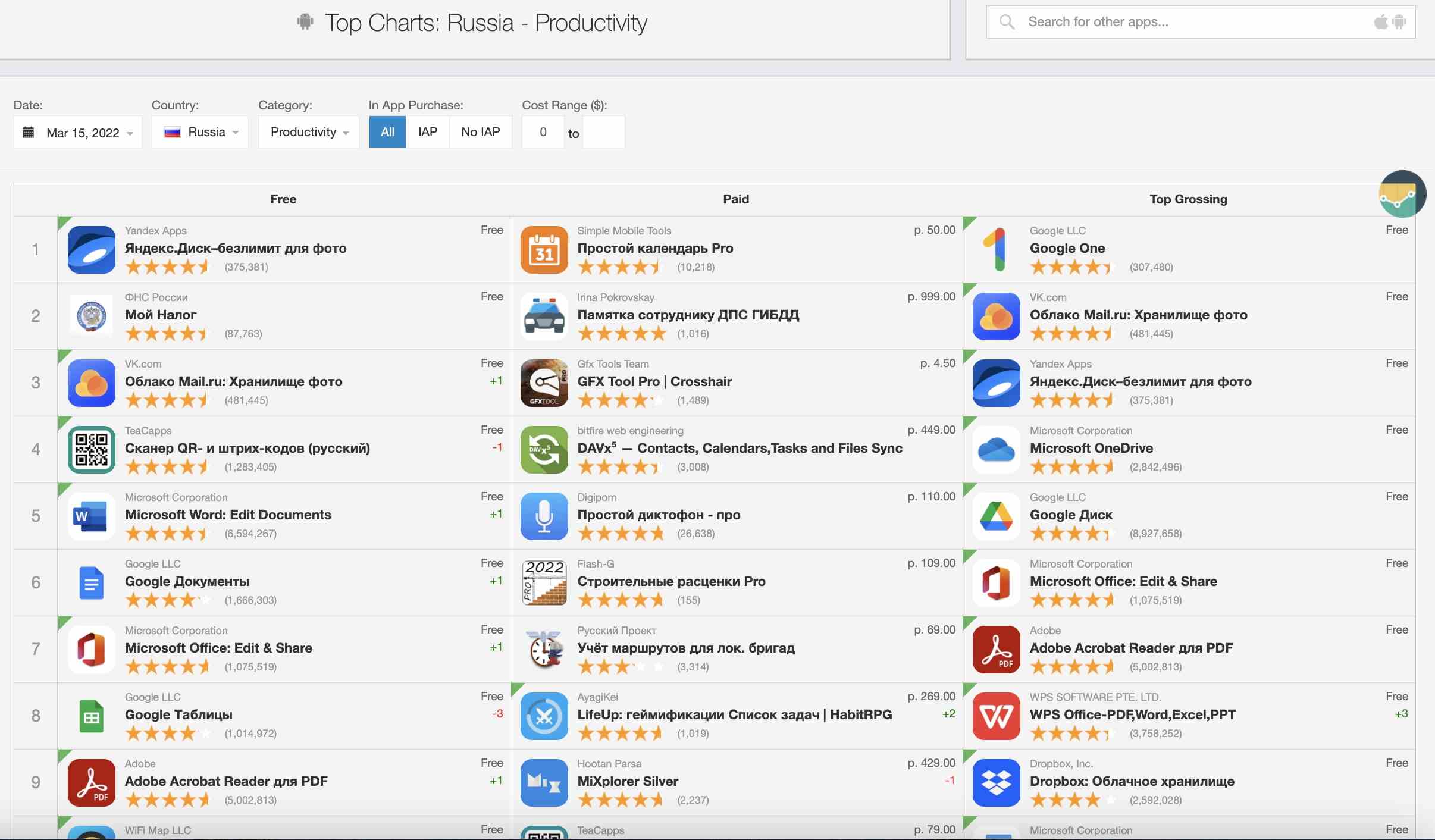Open the WPS Office app icon

[x=996, y=716]
